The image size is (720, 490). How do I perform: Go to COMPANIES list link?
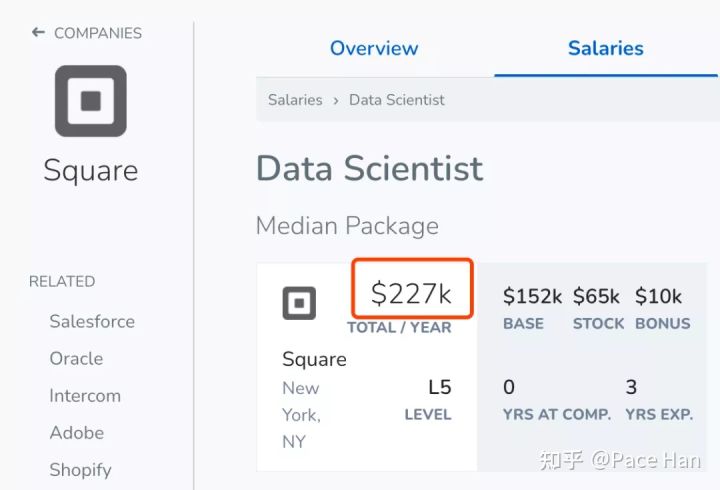point(98,33)
